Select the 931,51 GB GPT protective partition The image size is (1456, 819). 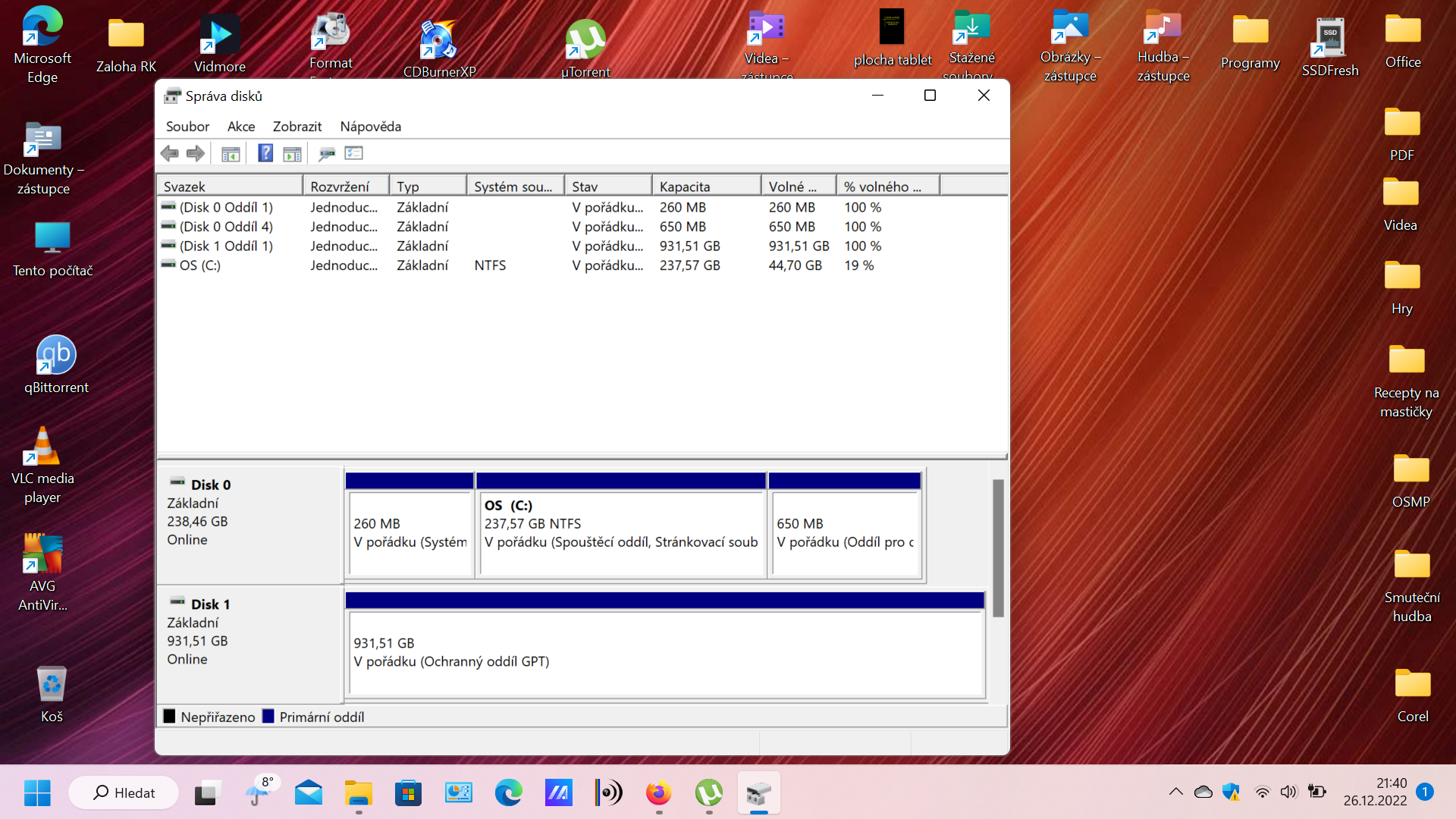664,652
